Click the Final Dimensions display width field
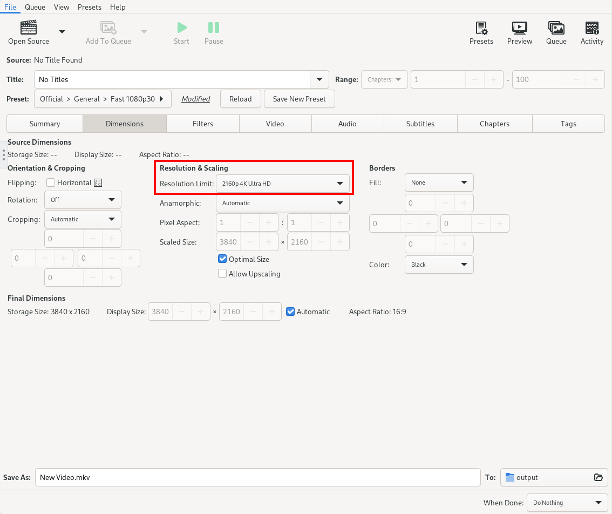The width and height of the screenshot is (612, 514). (160, 311)
